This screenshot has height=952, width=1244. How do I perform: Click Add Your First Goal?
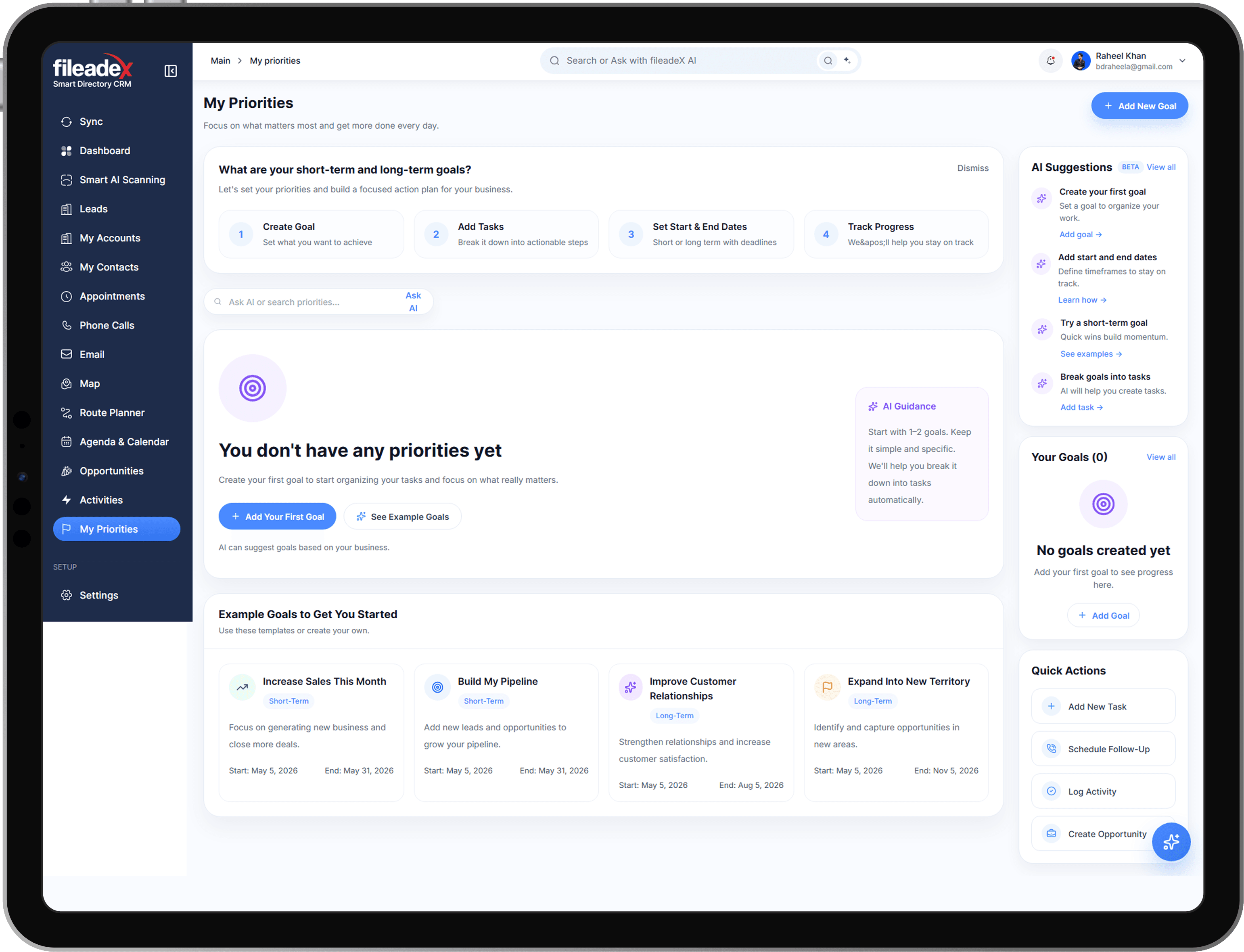tap(277, 516)
